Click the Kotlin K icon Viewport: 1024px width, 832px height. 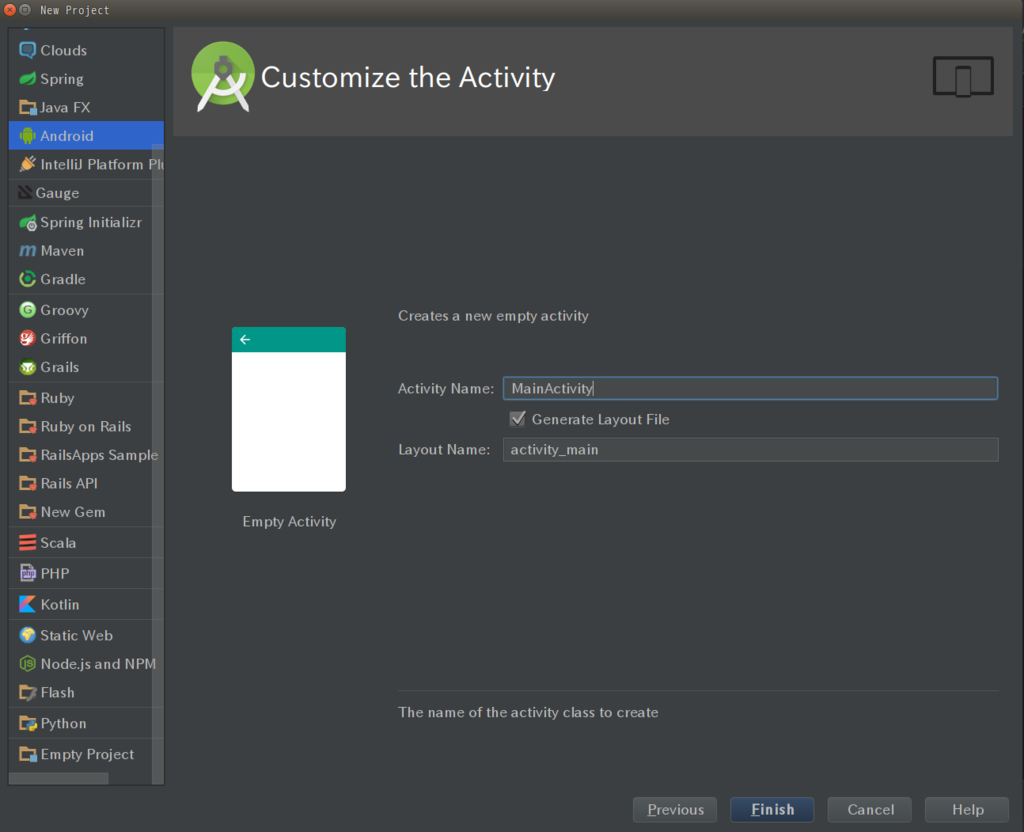[x=27, y=604]
